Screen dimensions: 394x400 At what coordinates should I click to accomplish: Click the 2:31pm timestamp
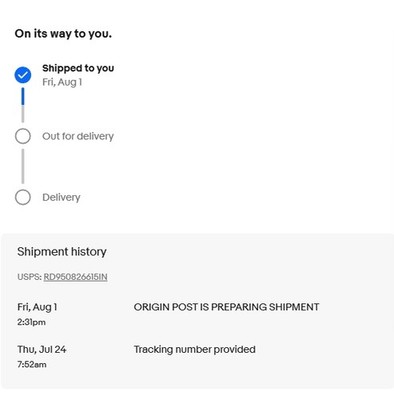point(31,322)
